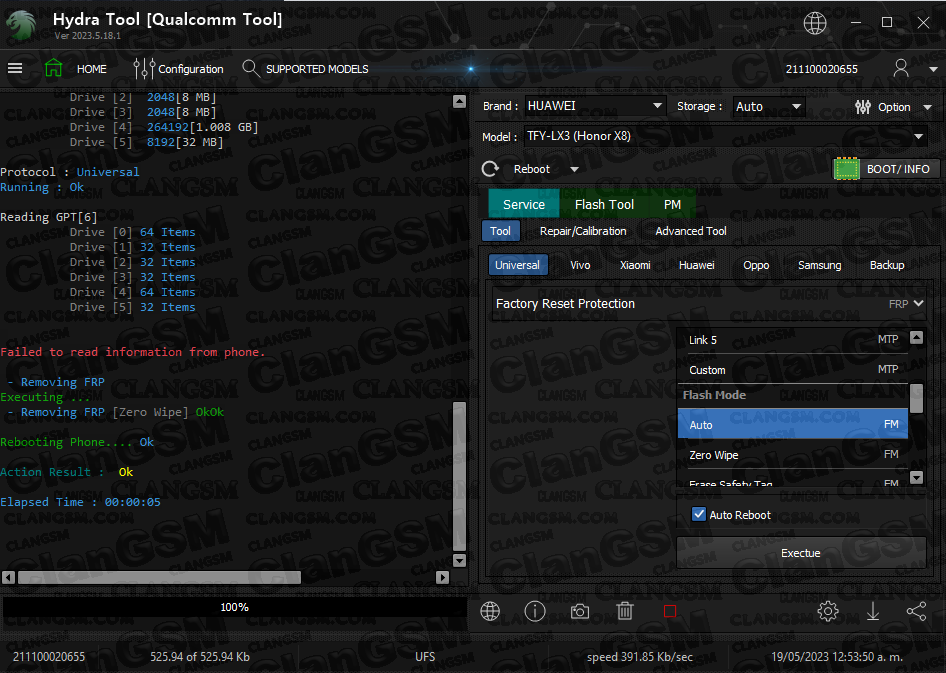Select the Backup tab
946x673 pixels.
(887, 265)
